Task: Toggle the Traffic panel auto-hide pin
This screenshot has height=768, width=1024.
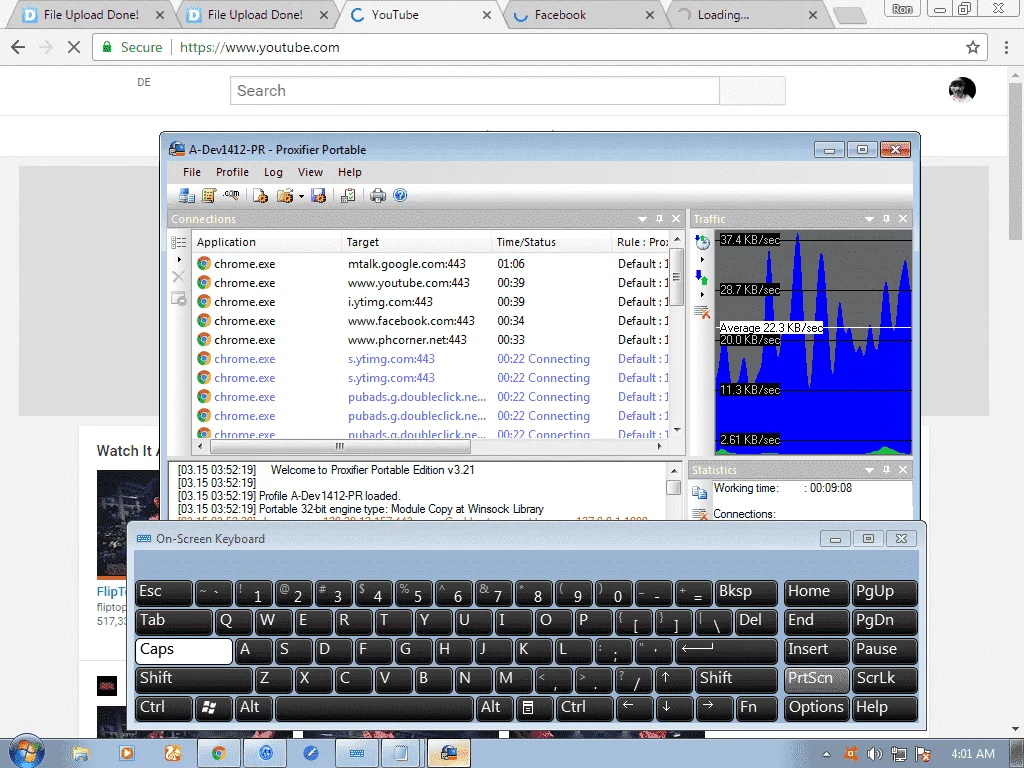Action: click(x=886, y=219)
